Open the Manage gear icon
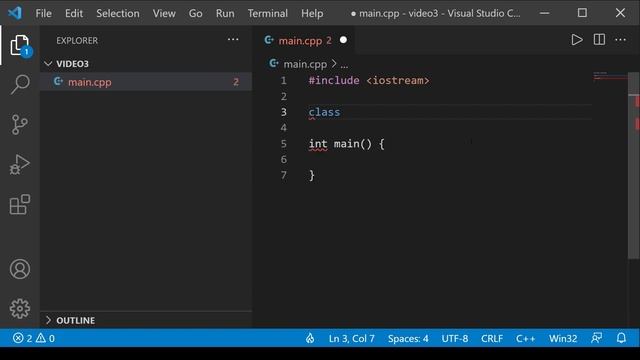640x360 pixels. (x=20, y=309)
